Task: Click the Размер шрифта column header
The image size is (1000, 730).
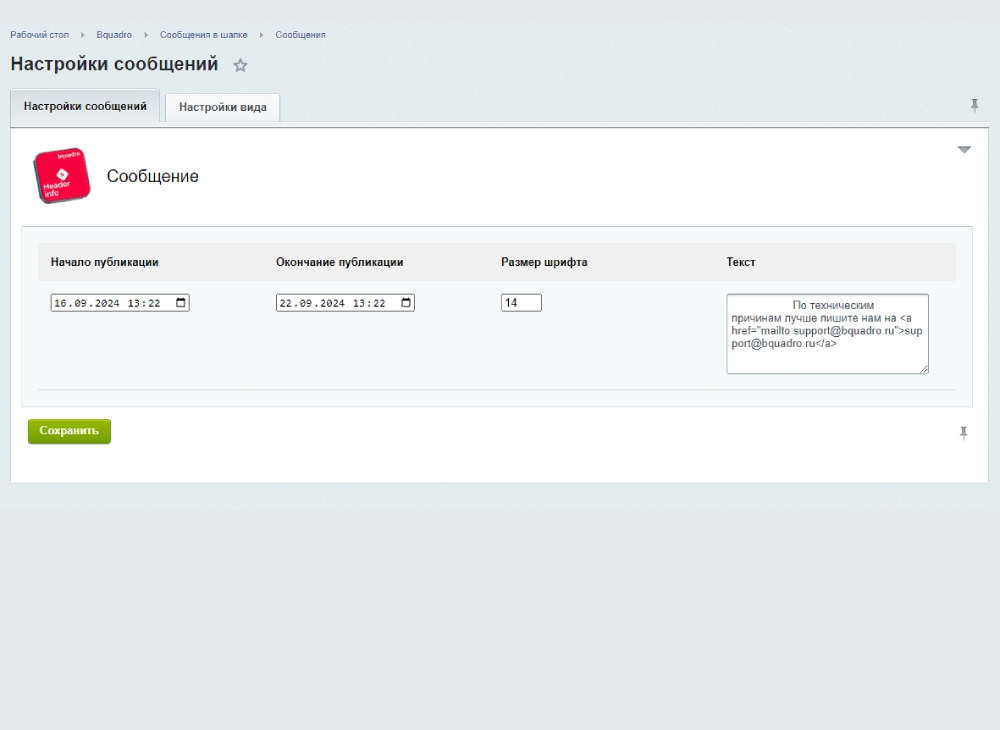Action: pos(544,262)
